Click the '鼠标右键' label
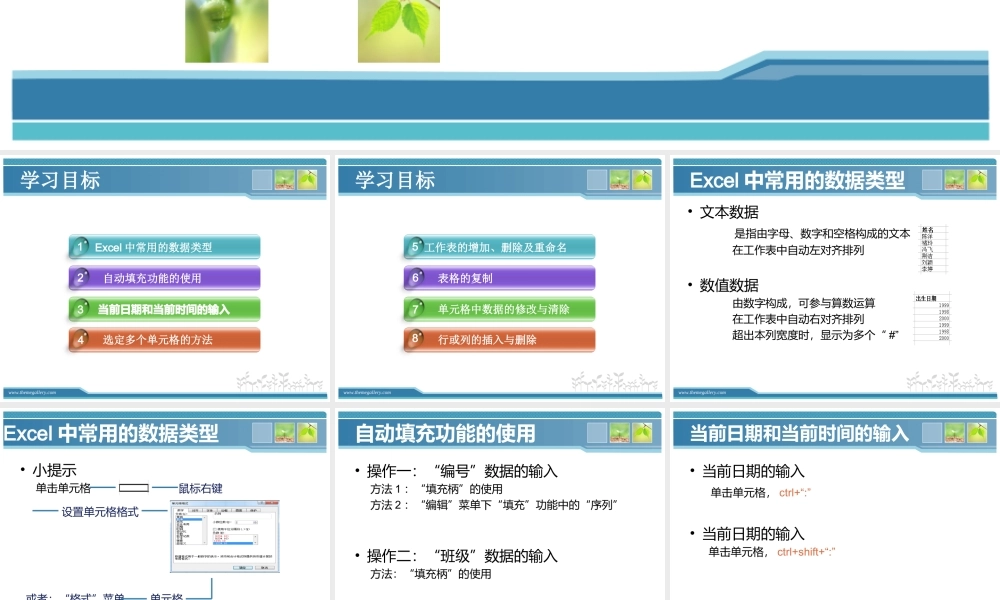 (x=200, y=488)
